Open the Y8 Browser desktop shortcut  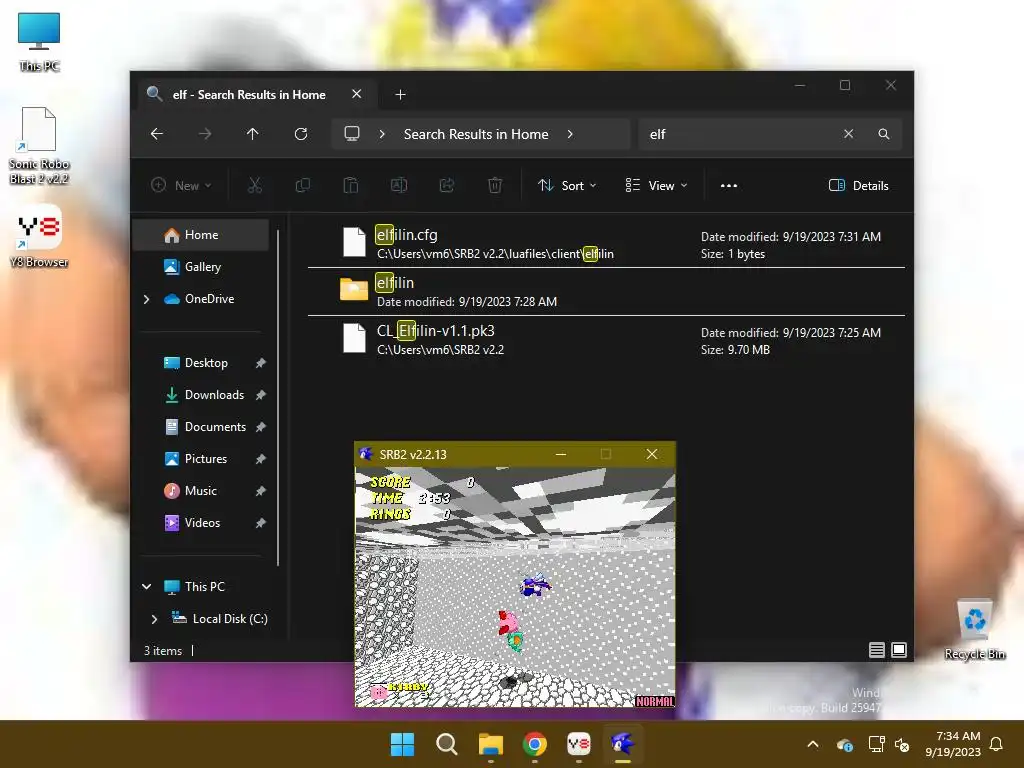39,236
